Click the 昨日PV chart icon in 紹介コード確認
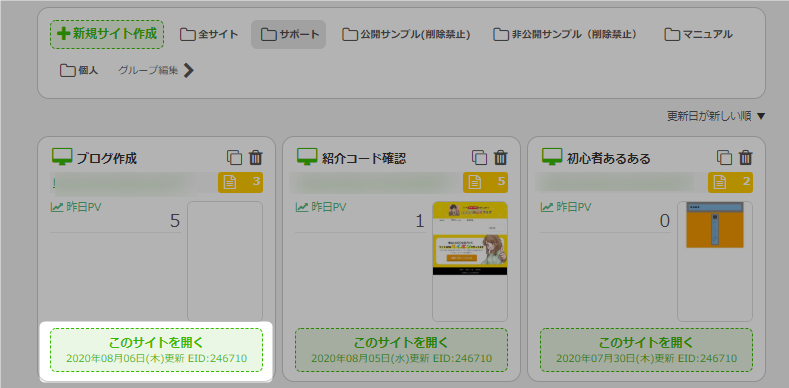Screen dimensions: 789x388 point(302,207)
